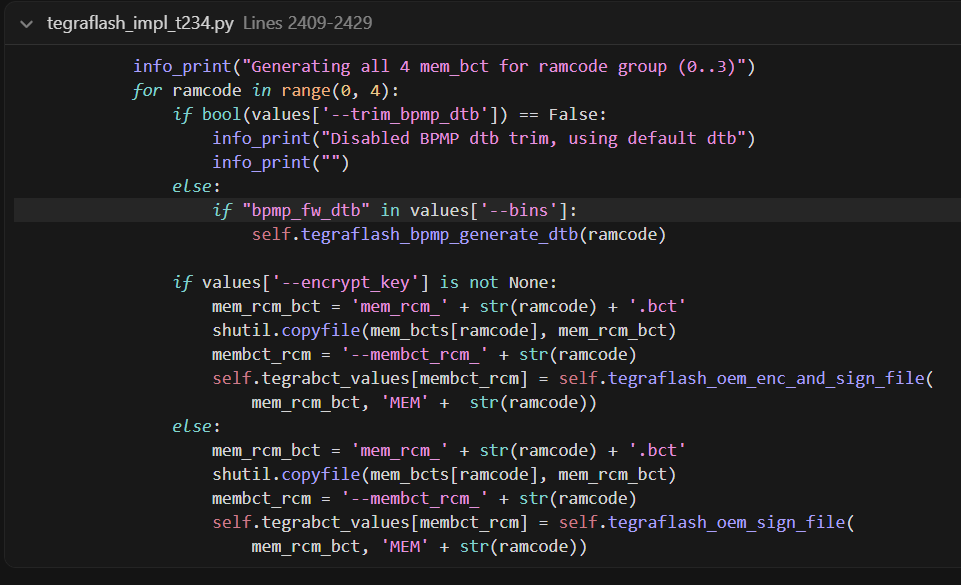Click the first mem_rcm_bct assignment line
This screenshot has width=961, height=585.
(x=448, y=306)
